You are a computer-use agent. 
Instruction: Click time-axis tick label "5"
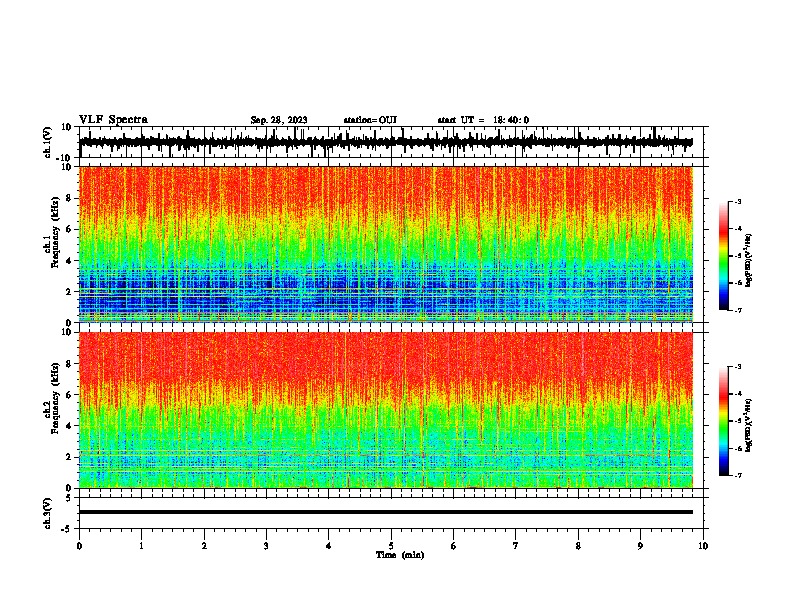pos(391,546)
